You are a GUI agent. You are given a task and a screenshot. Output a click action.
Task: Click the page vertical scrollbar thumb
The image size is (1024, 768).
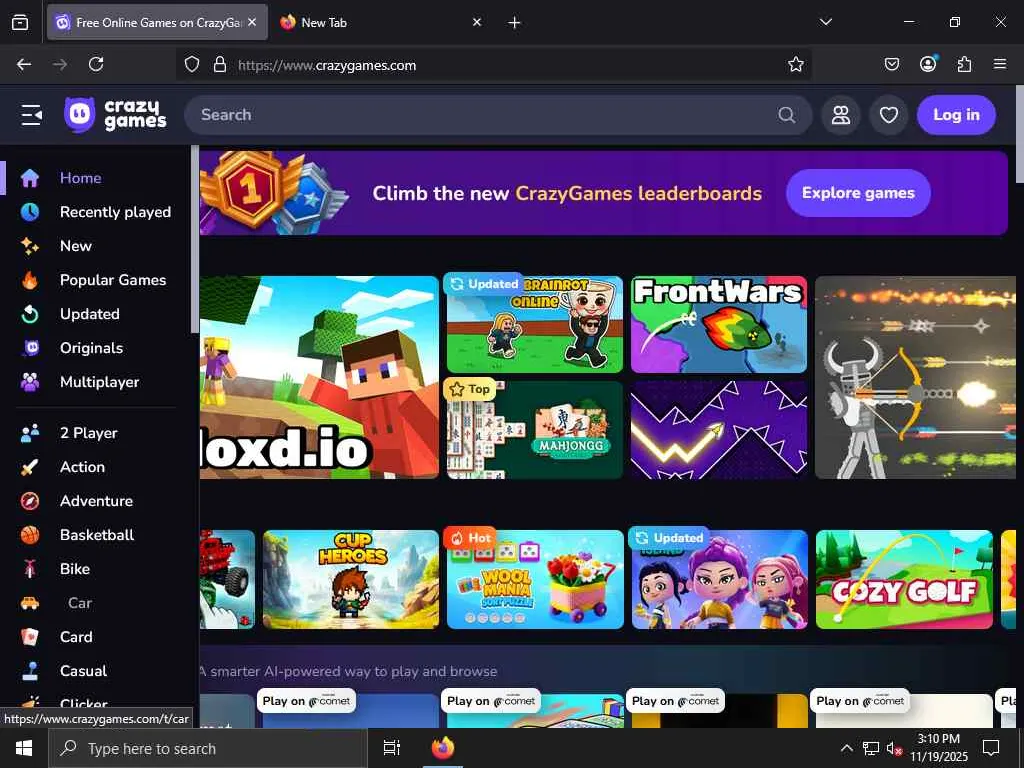pyautogui.click(x=1019, y=135)
